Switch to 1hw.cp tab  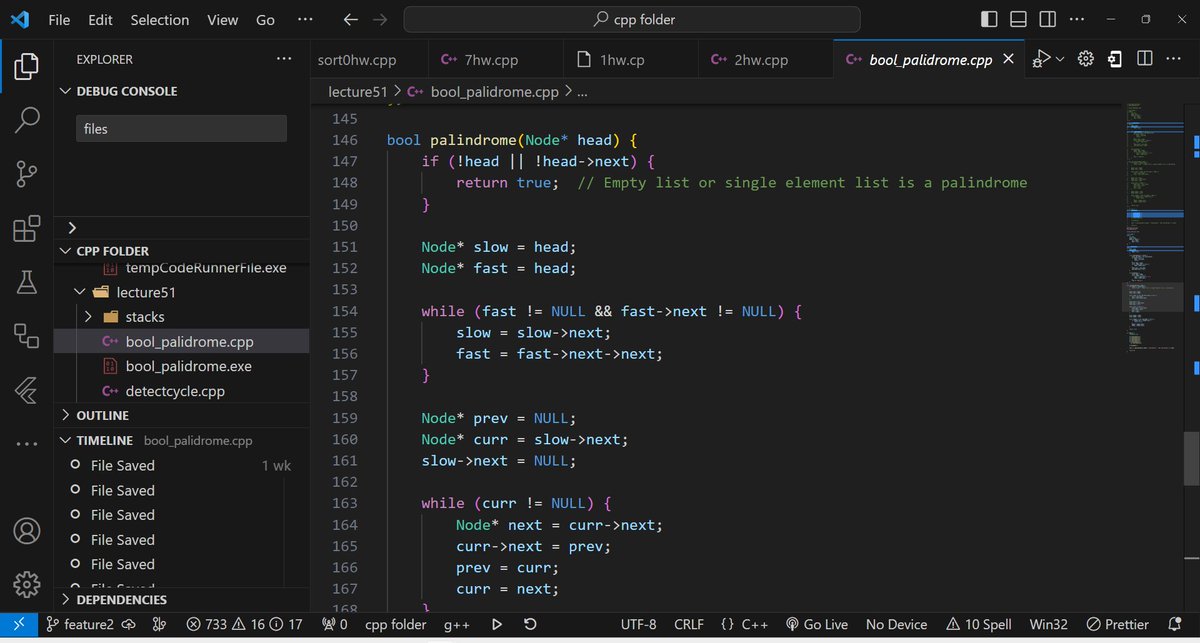(x=630, y=60)
